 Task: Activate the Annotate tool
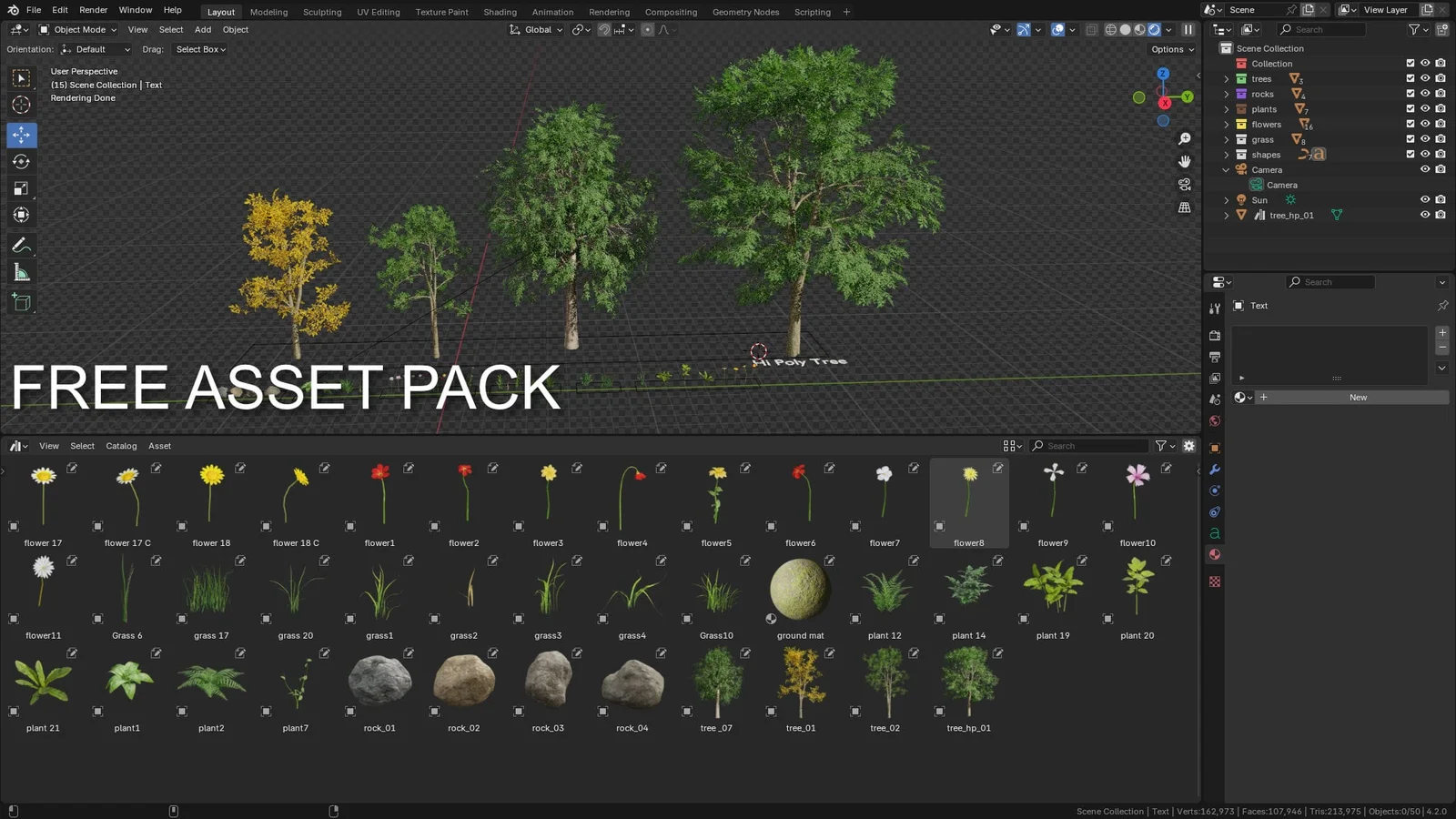pos(21,244)
